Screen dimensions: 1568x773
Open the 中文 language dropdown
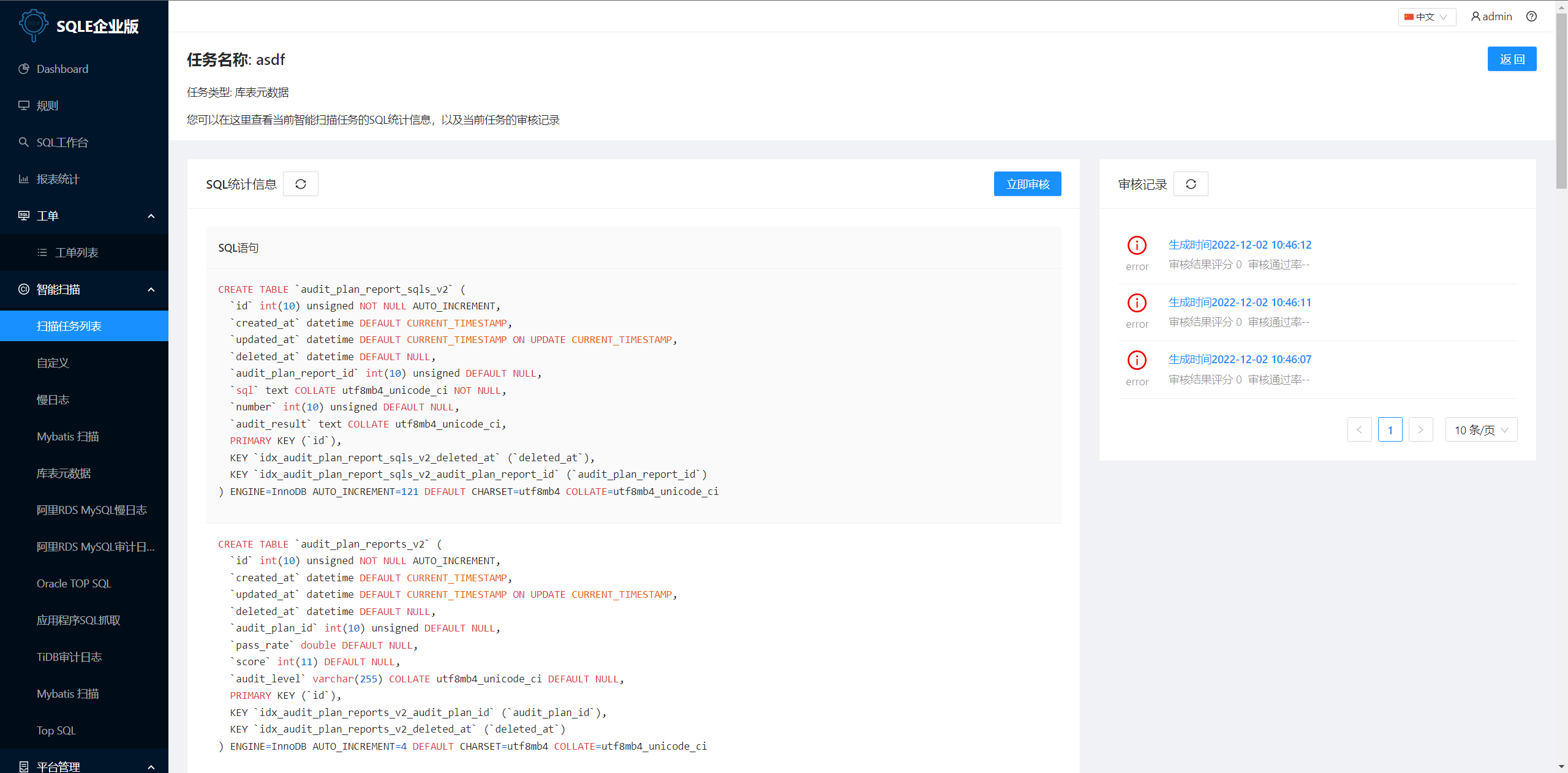(1427, 17)
